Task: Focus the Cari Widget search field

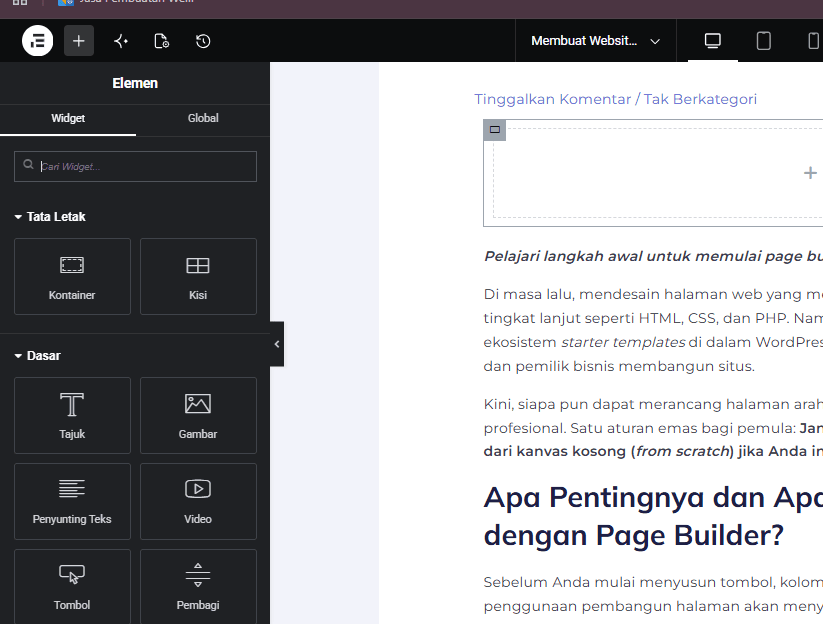Action: coord(135,166)
